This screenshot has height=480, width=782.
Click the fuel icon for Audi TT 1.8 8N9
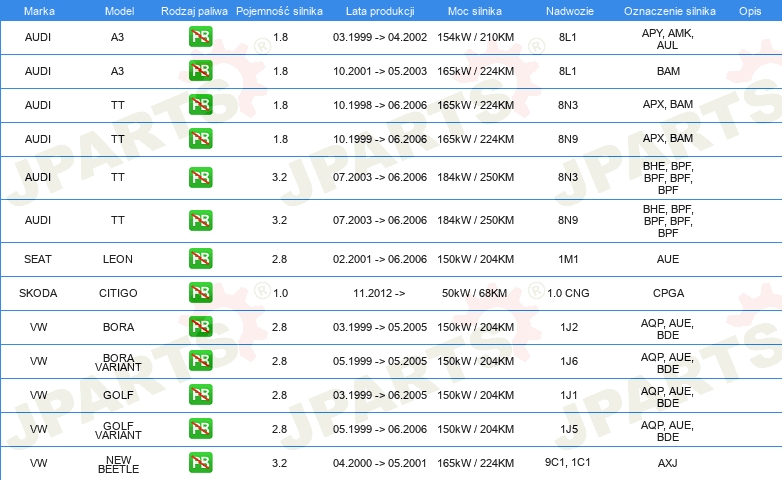tap(200, 139)
